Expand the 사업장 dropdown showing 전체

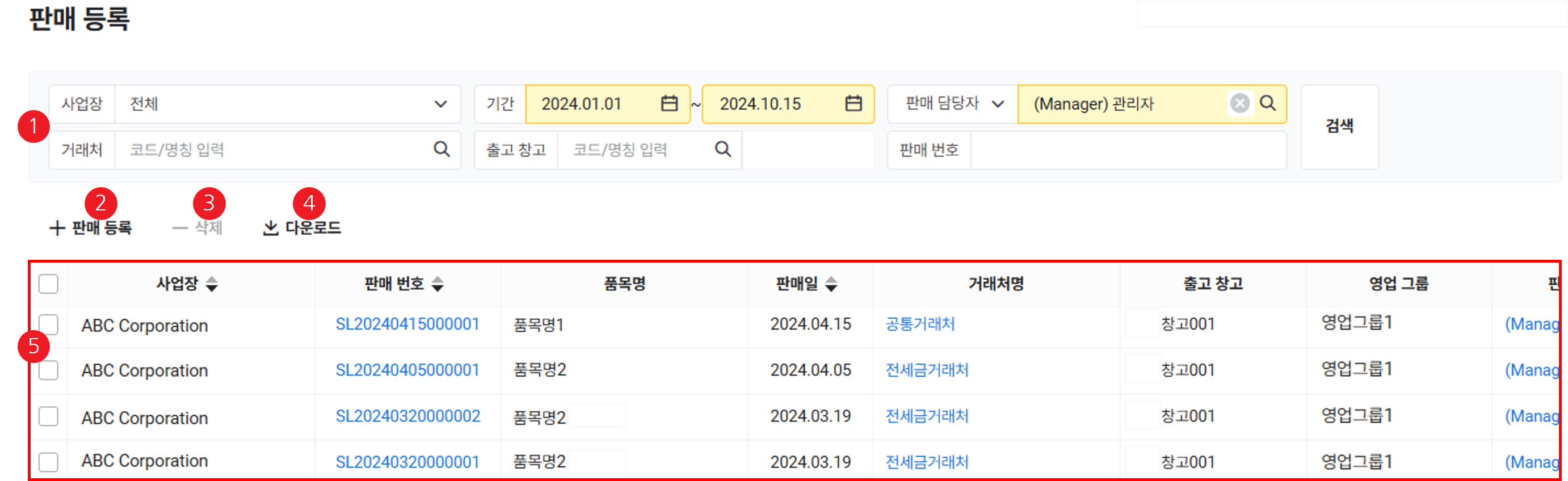[x=440, y=104]
